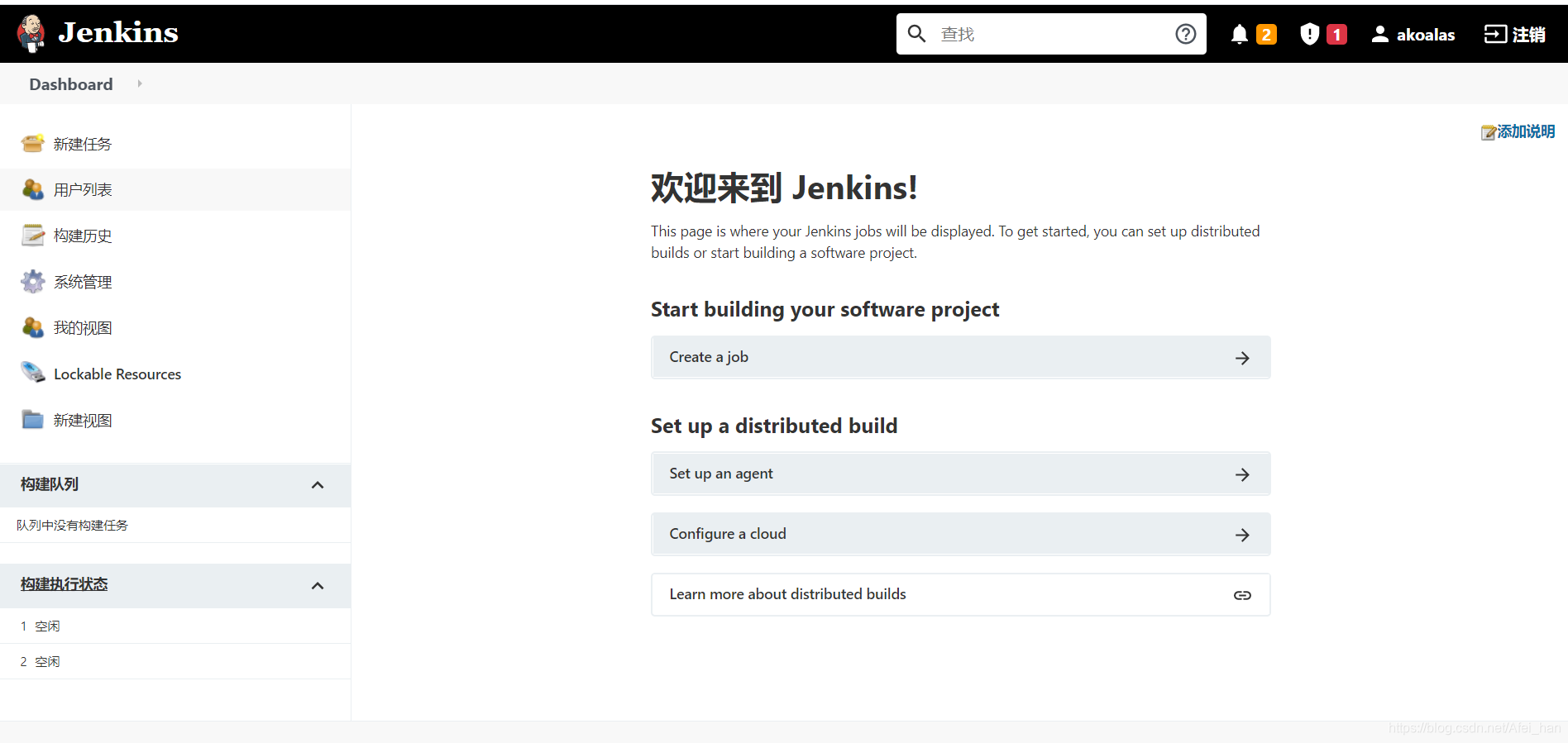The height and width of the screenshot is (743, 1568).
Task: Click the 用户列表 people icon
Action: (32, 189)
